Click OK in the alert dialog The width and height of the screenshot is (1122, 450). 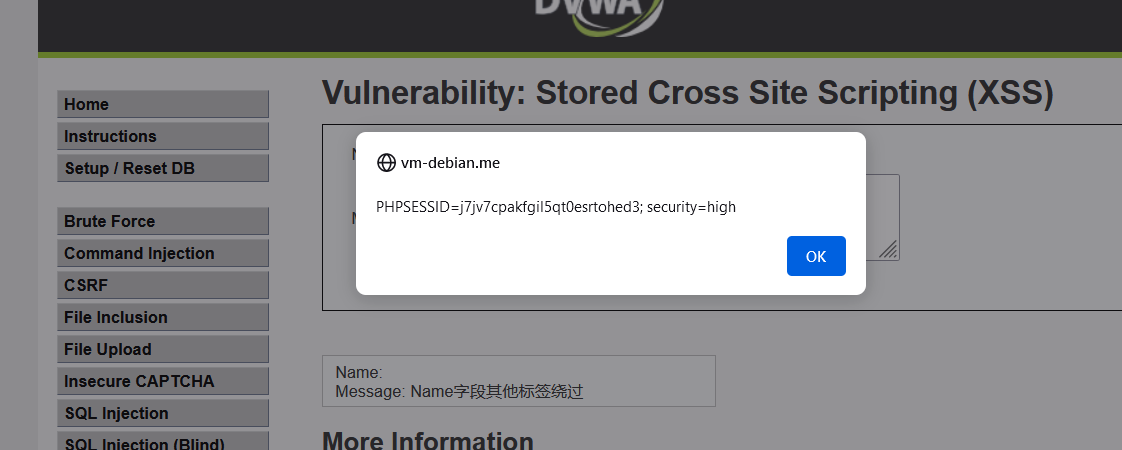coord(816,256)
